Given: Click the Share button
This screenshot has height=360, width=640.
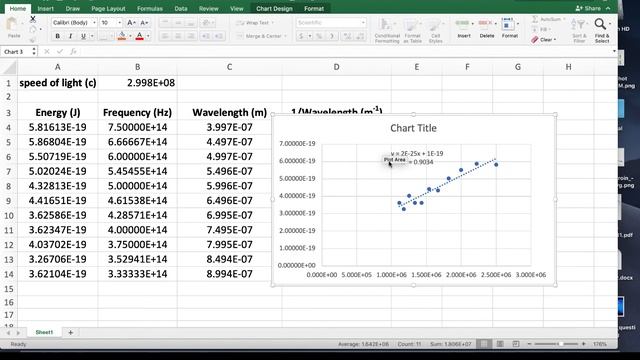Looking at the screenshot, I should (x=588, y=9).
